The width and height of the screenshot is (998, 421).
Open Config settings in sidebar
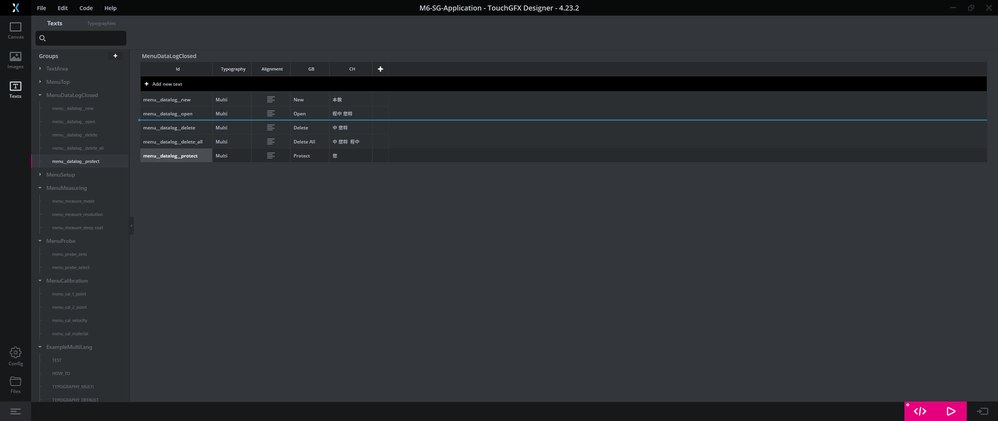(x=15, y=356)
